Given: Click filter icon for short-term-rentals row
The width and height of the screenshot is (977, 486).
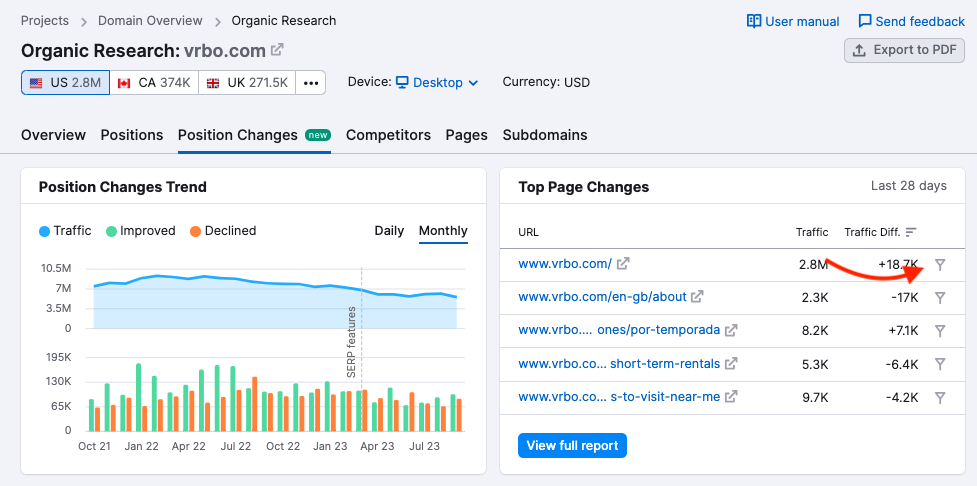Looking at the screenshot, I should pos(940,364).
